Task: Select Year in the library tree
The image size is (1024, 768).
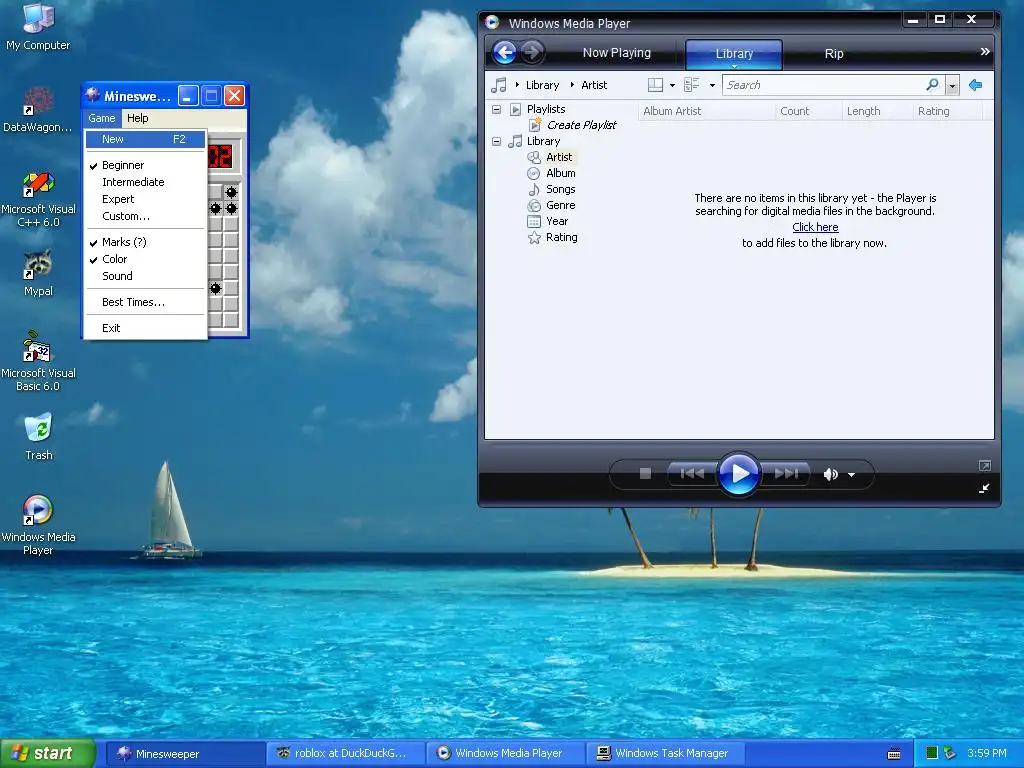Action: (557, 221)
